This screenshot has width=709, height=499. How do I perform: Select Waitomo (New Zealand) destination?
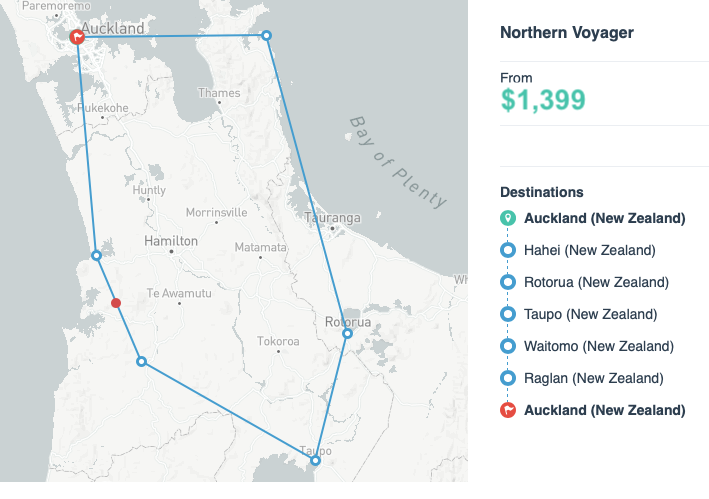[x=599, y=346]
